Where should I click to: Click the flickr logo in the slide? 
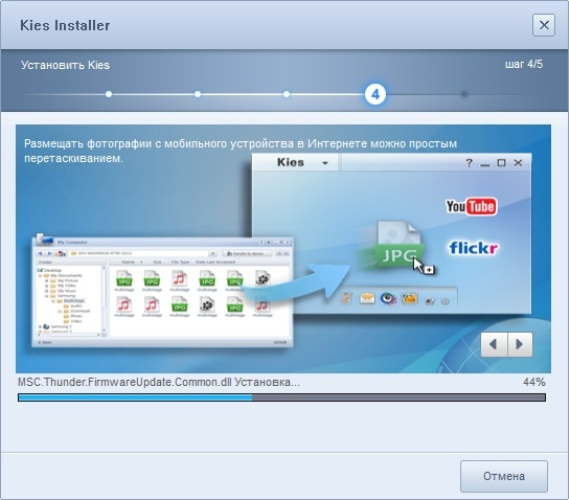(x=473, y=248)
